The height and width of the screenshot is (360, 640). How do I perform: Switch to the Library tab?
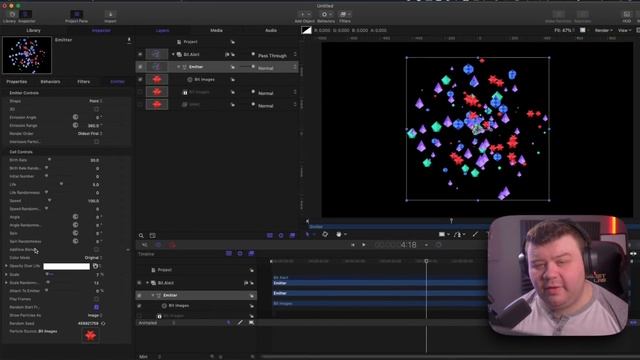click(x=33, y=30)
